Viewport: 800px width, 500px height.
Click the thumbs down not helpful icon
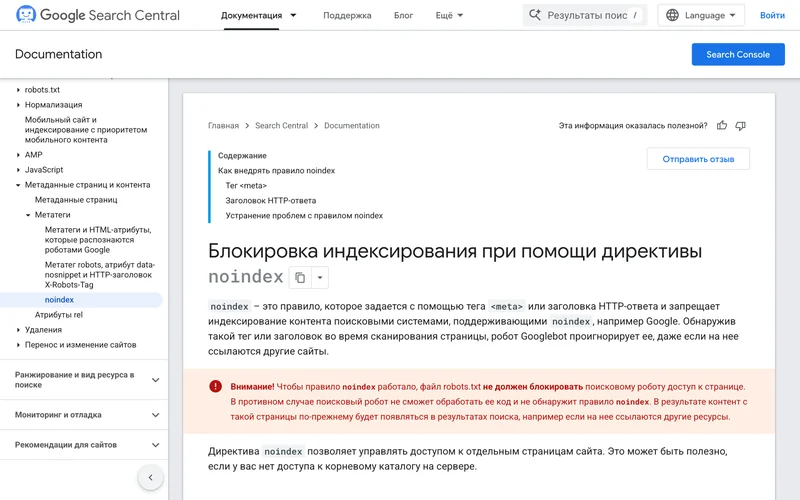740,126
